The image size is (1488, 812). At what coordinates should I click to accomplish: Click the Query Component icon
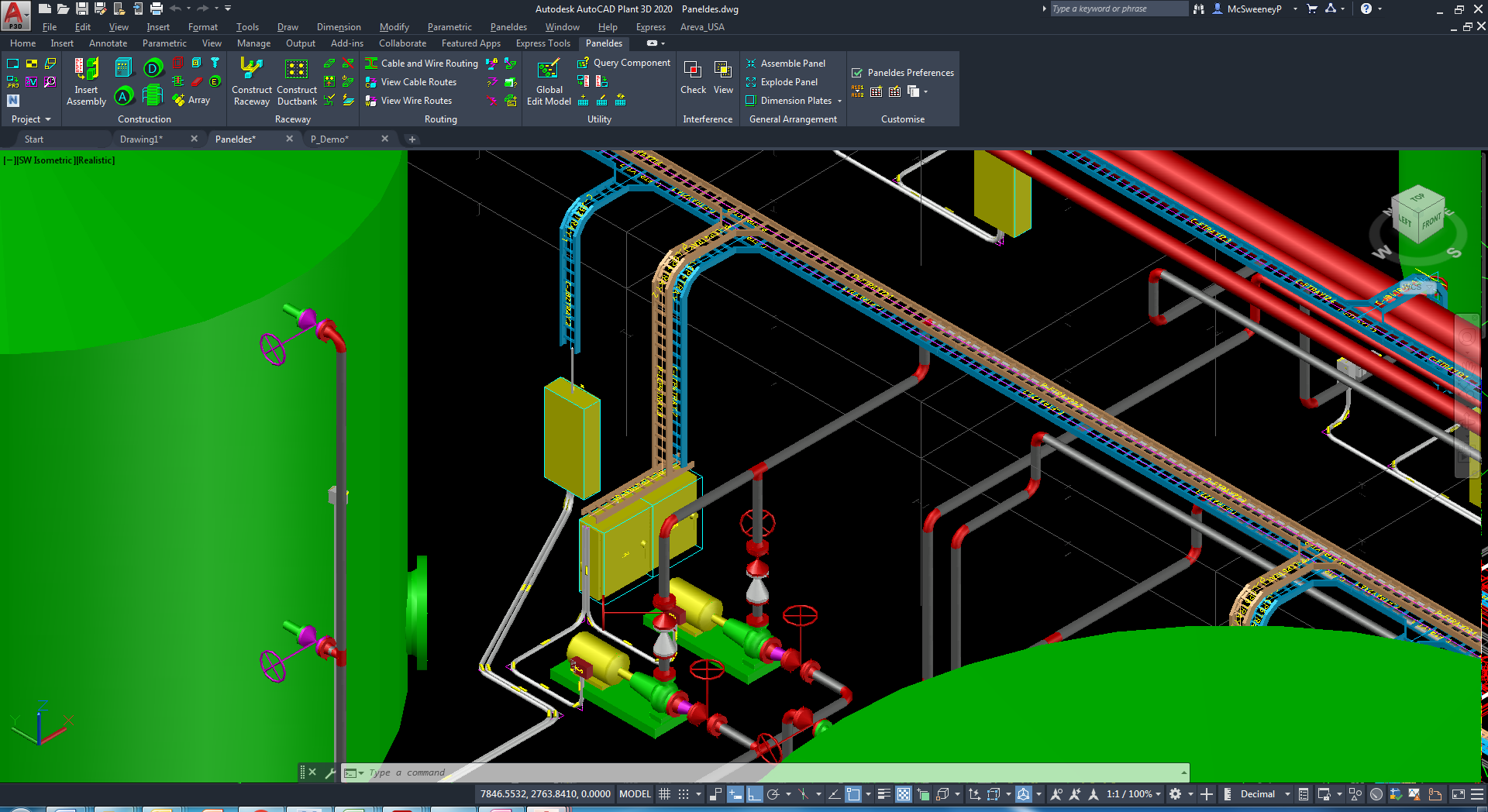583,63
